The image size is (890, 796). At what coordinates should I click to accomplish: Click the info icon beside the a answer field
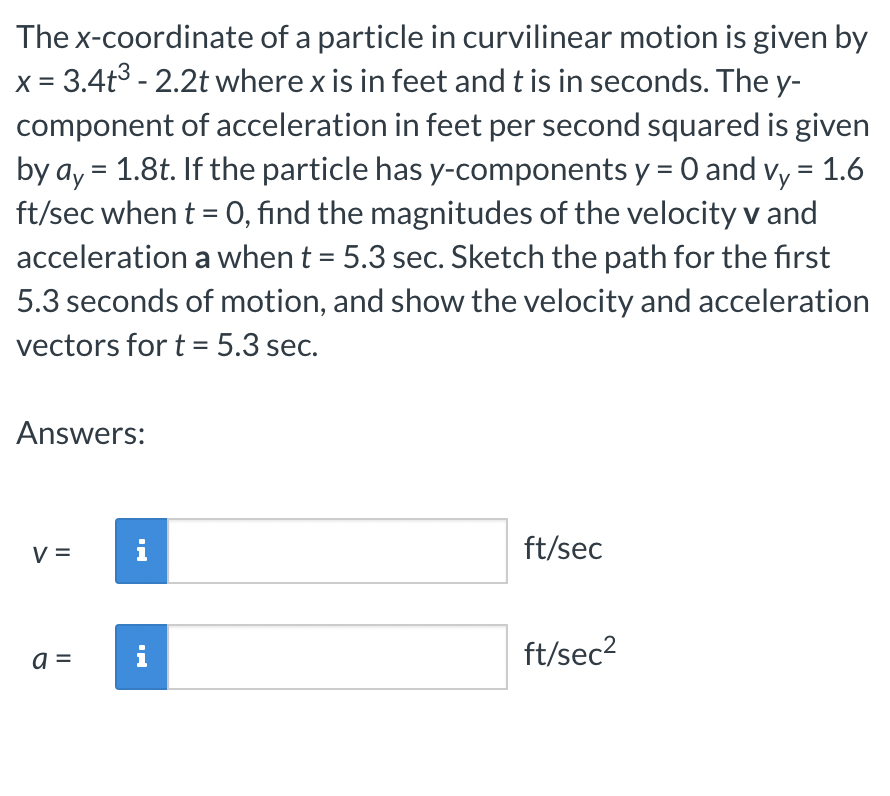tap(141, 657)
